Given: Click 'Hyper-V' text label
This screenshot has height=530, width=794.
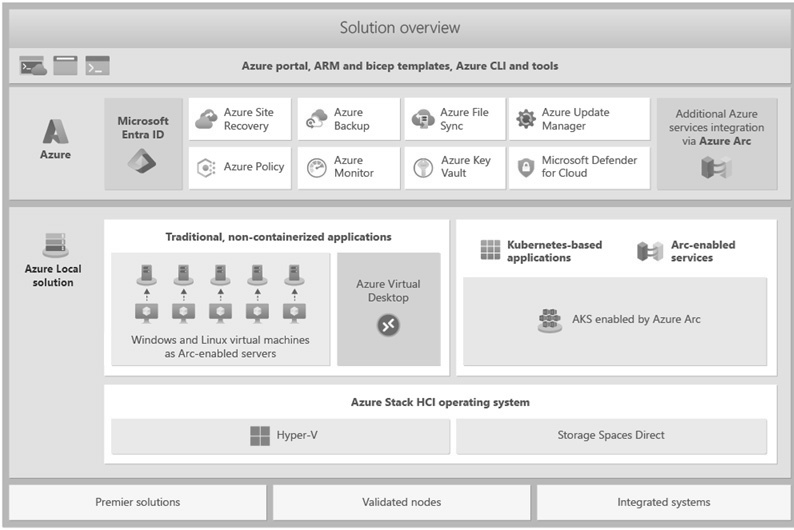Looking at the screenshot, I should coord(297,435).
